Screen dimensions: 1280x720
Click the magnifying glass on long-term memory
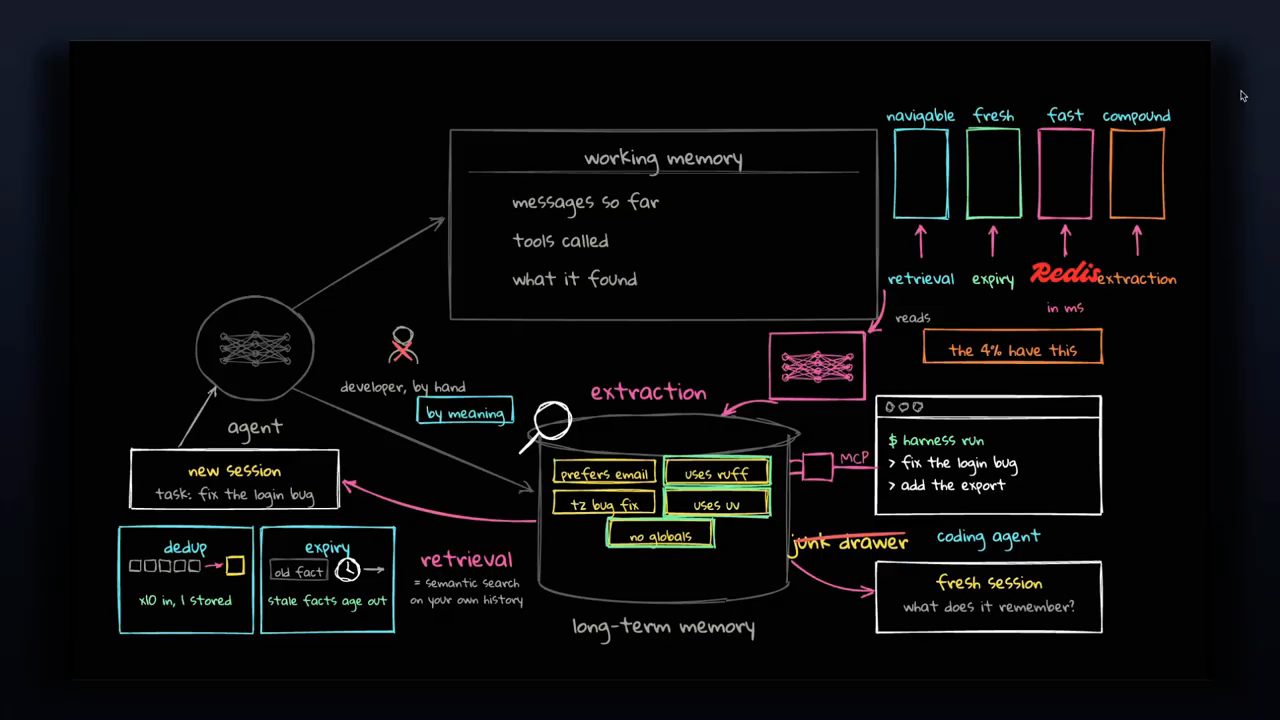546,425
